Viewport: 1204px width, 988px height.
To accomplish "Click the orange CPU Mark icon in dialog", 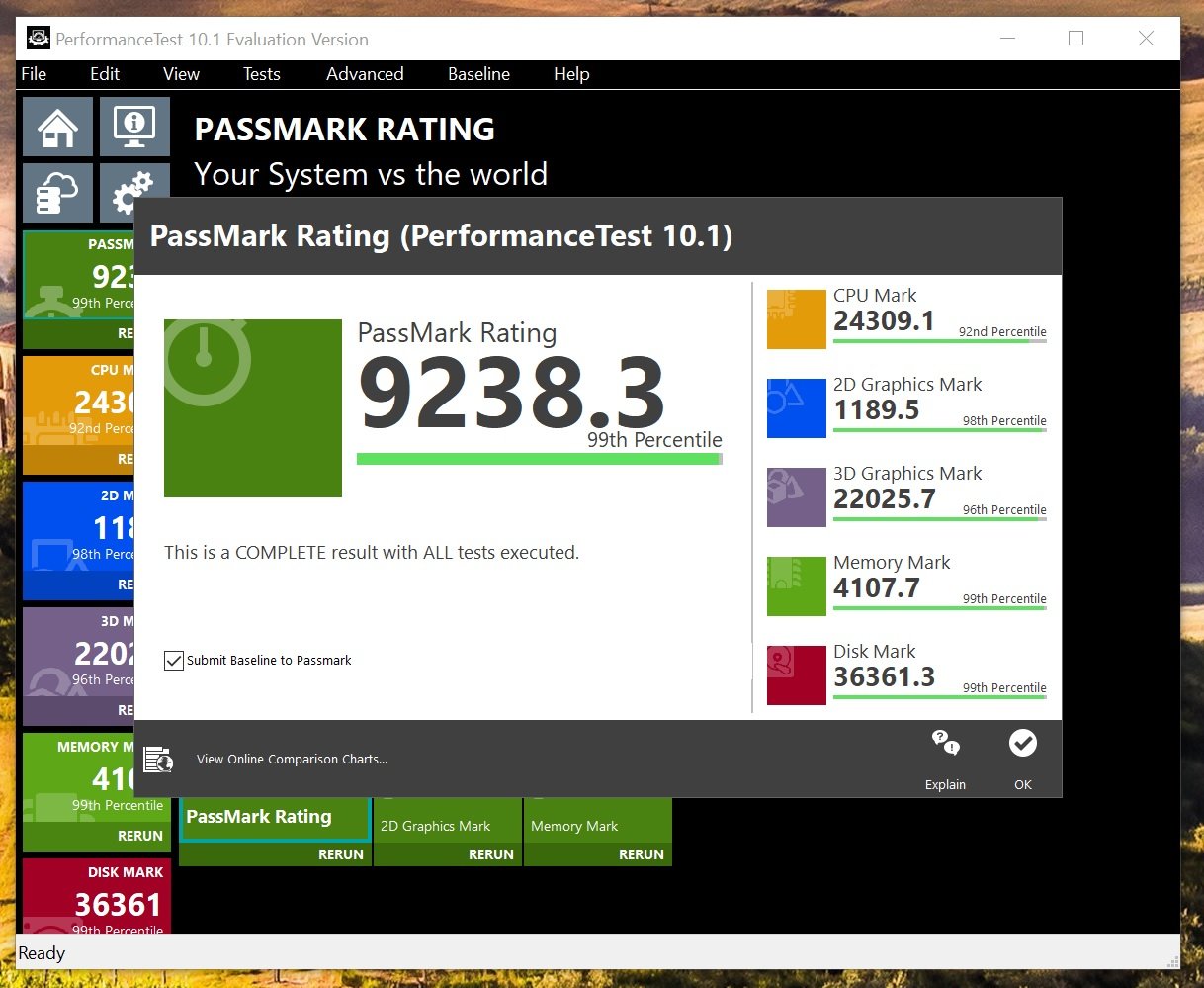I will [x=796, y=319].
